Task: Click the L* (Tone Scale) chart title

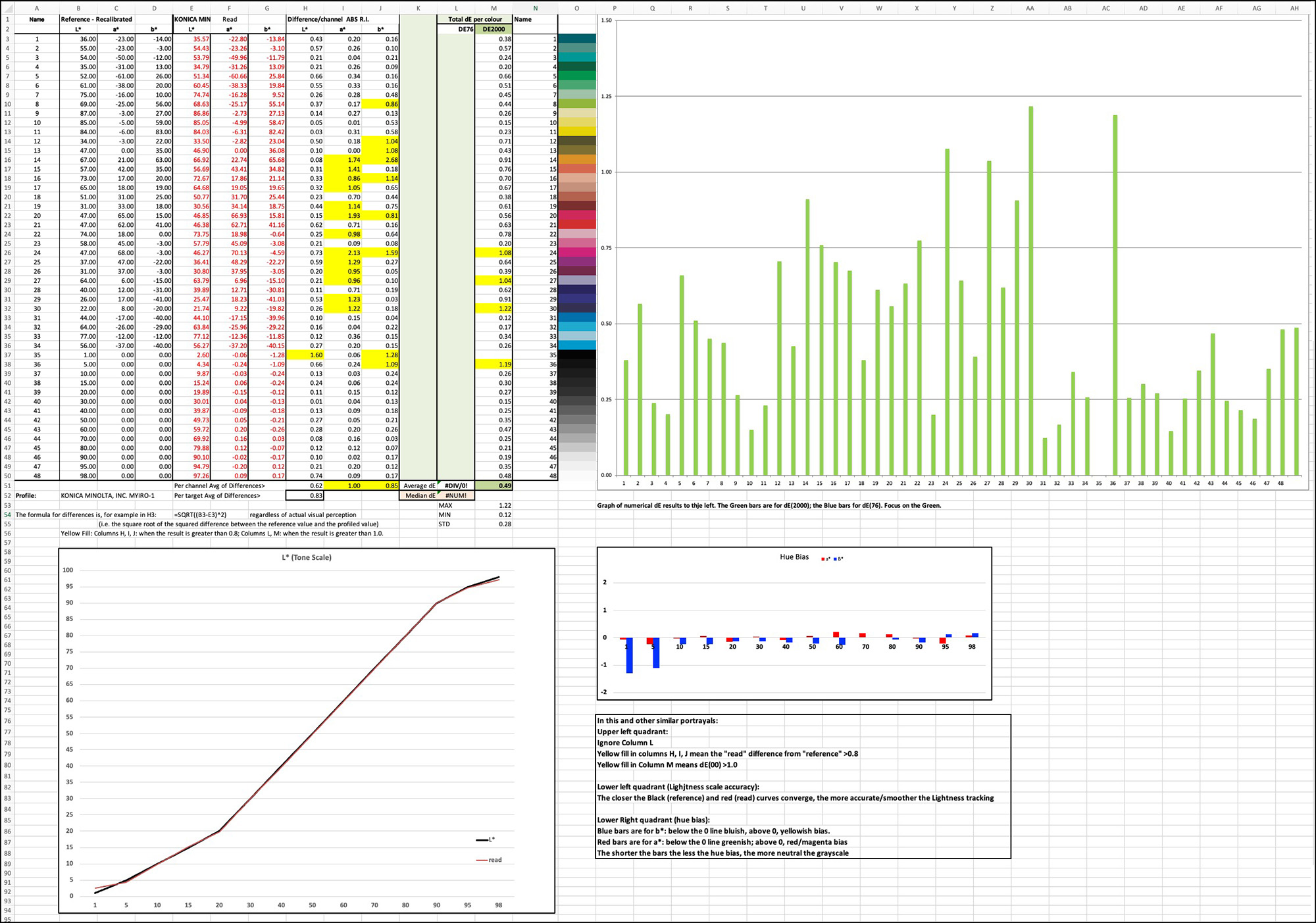Action: pyautogui.click(x=307, y=556)
